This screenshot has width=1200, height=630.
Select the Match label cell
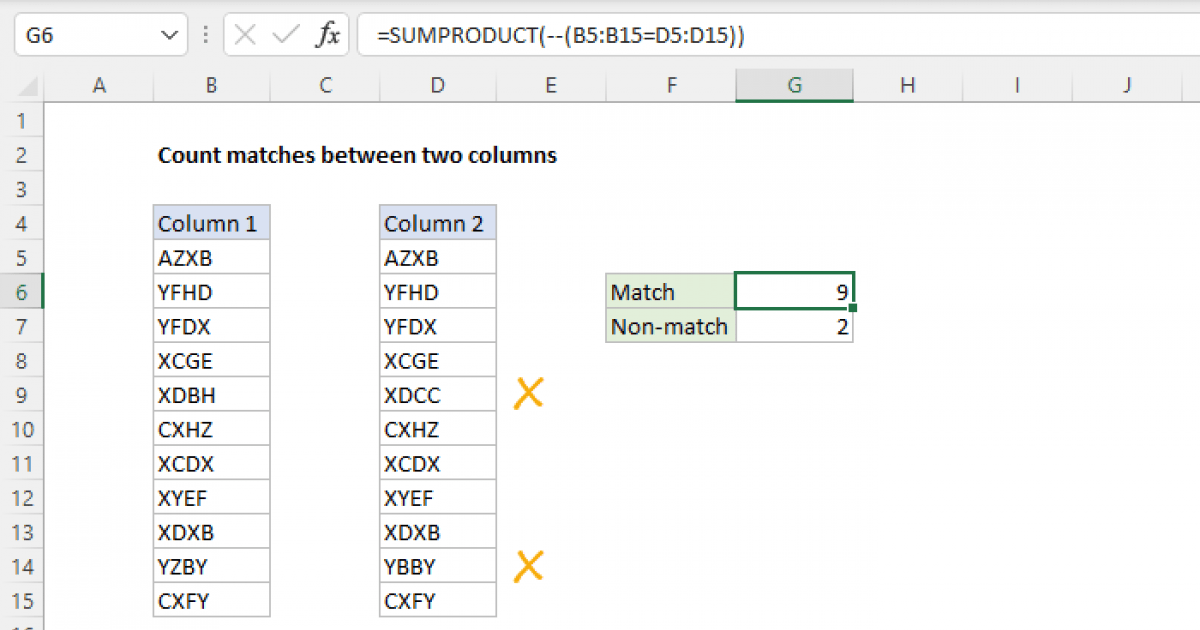tap(670, 293)
